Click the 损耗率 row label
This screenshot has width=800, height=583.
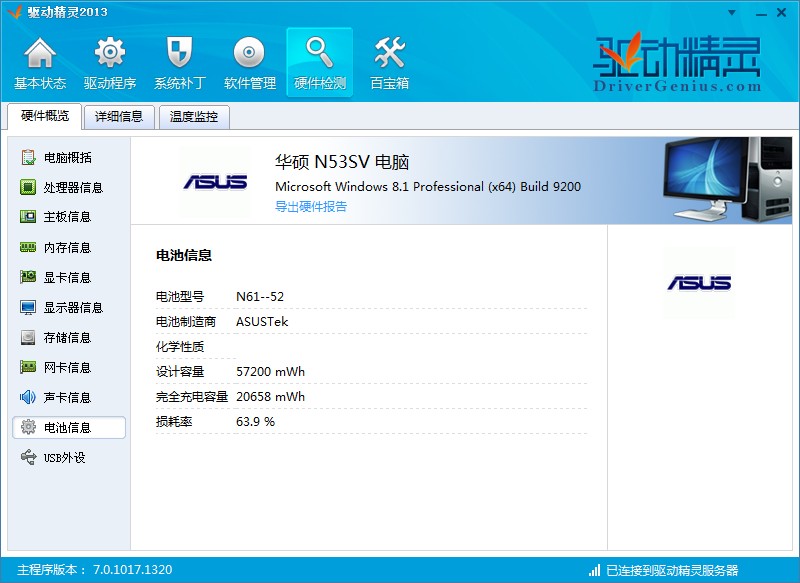click(174, 421)
